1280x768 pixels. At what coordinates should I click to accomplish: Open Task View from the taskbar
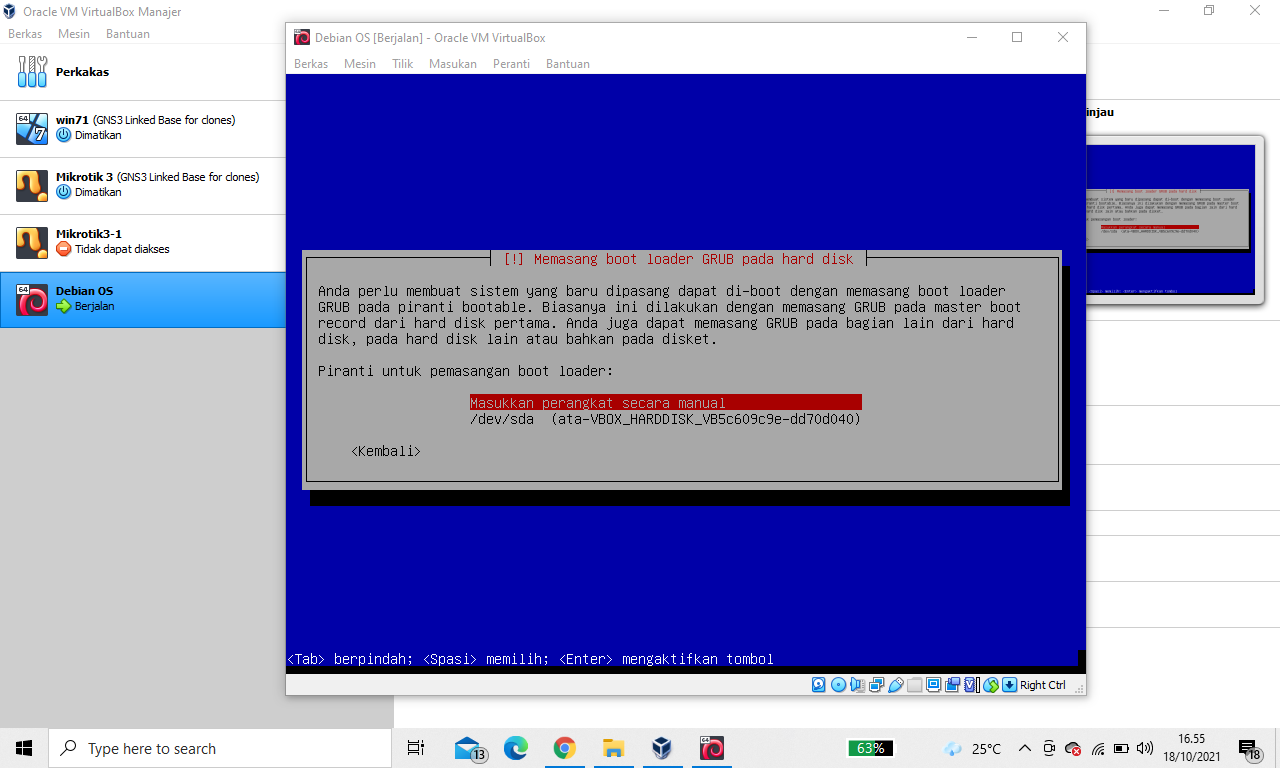pos(417,748)
